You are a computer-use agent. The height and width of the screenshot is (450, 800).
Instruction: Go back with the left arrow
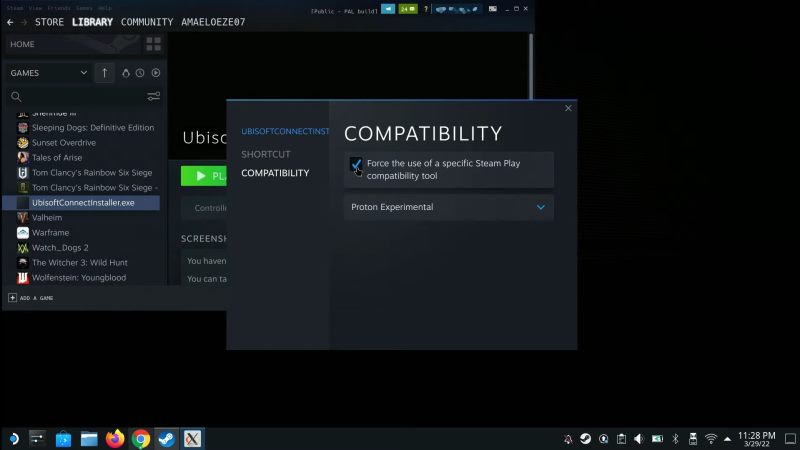[x=10, y=22]
